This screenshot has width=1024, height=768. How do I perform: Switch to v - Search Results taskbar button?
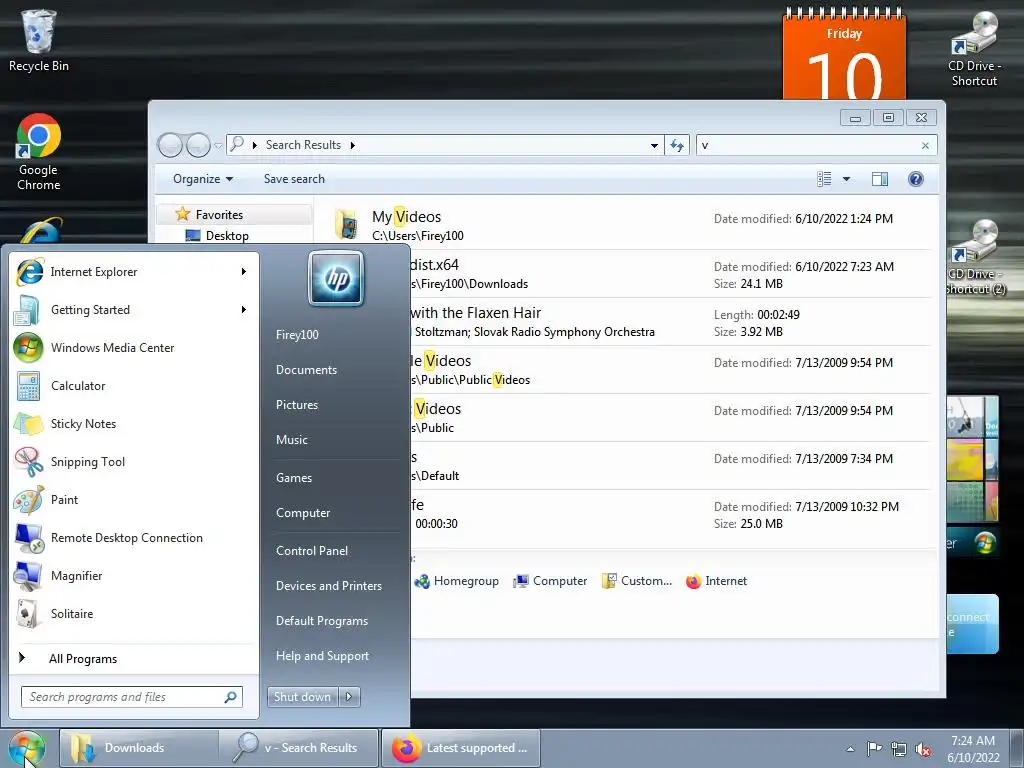(298, 748)
